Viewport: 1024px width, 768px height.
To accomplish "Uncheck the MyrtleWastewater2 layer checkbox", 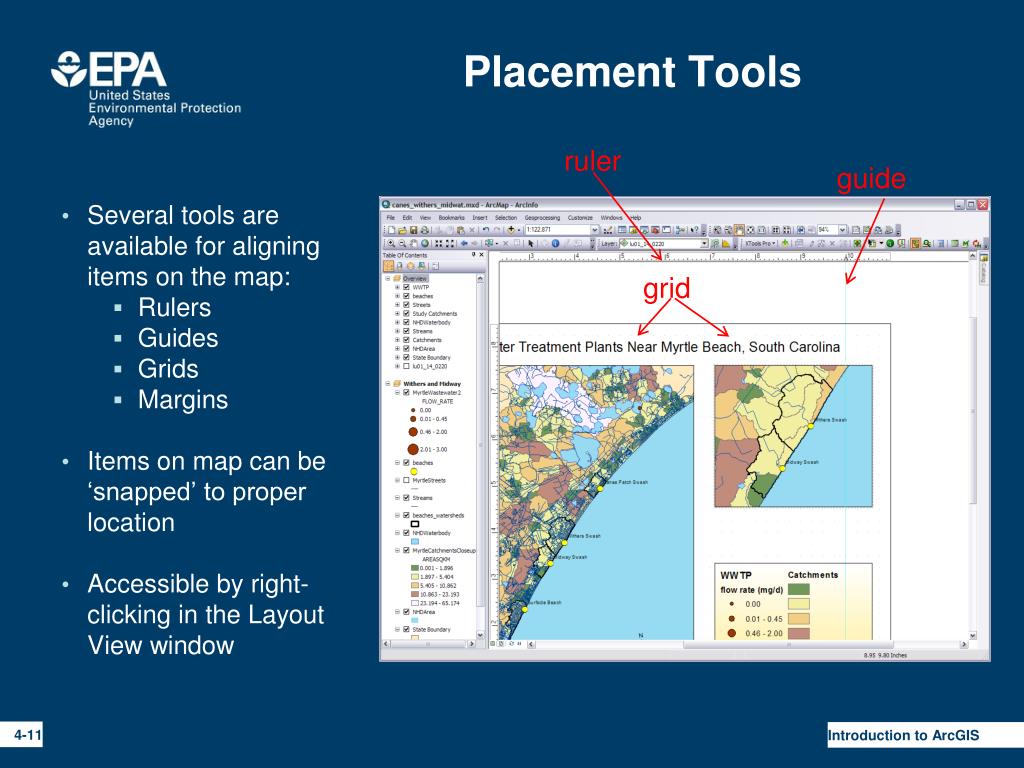I will [406, 392].
